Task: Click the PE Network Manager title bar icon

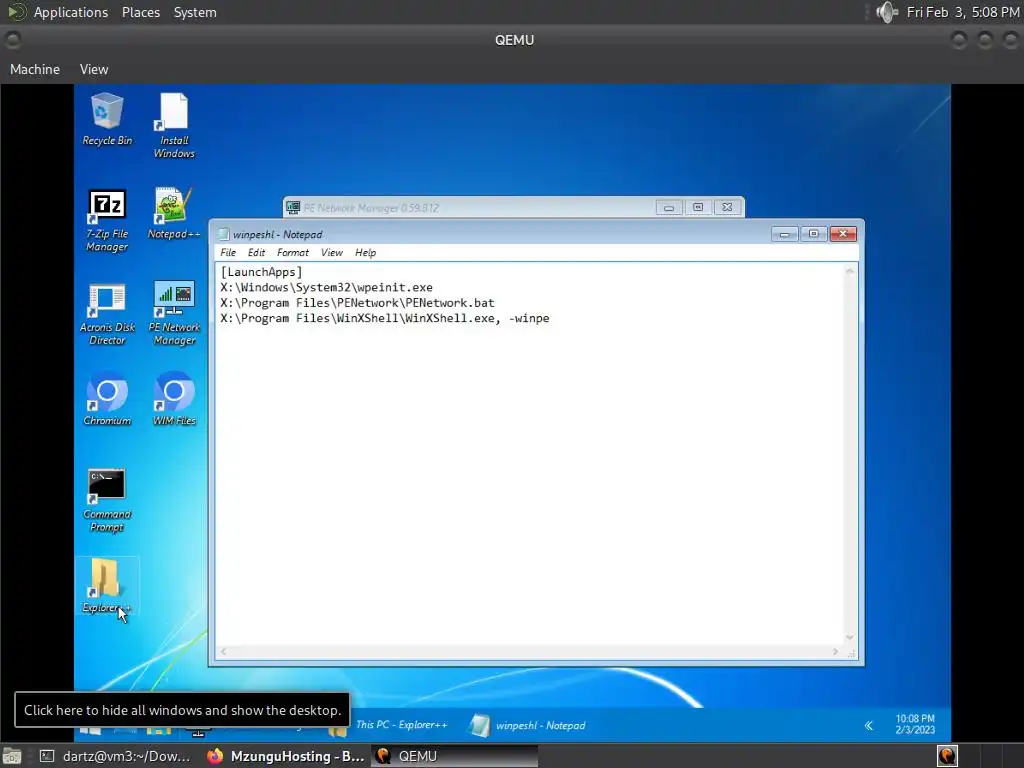Action: point(293,208)
